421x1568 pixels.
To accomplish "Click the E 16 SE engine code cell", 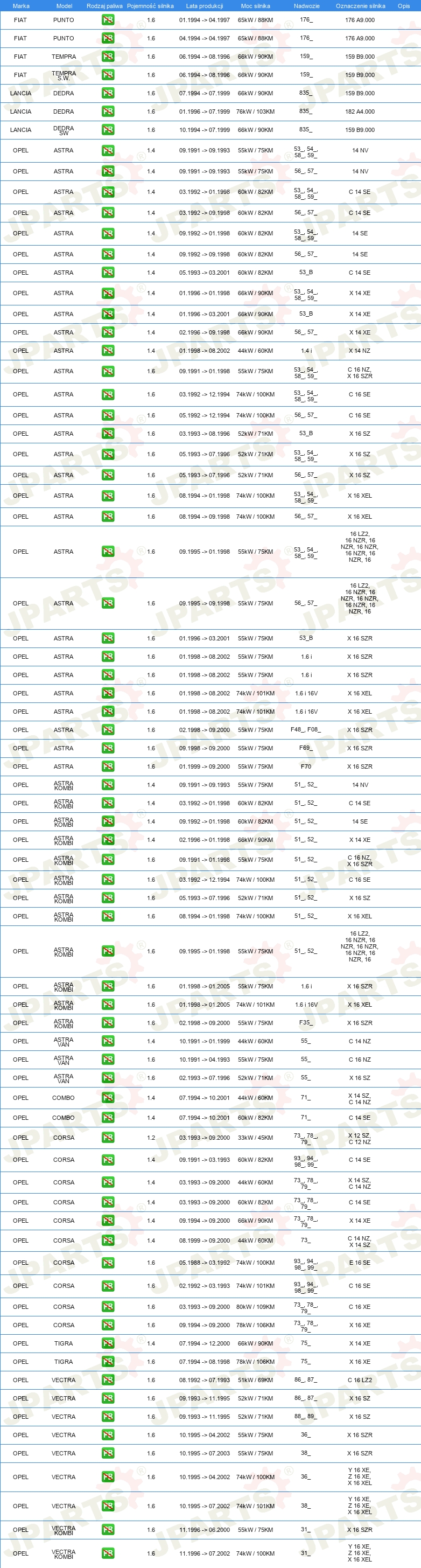I will [360, 1263].
